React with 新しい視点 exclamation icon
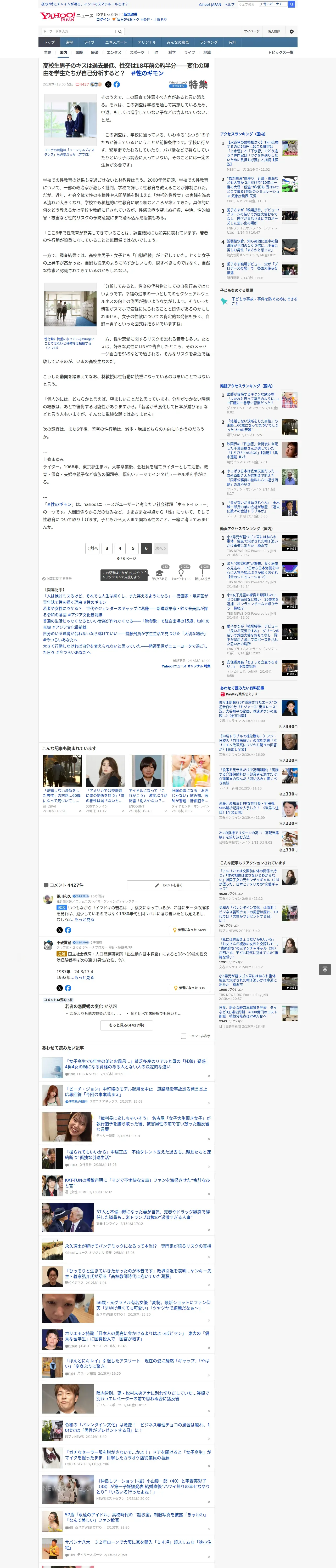Image resolution: width=336 pixels, height=1568 pixels. tap(203, 573)
